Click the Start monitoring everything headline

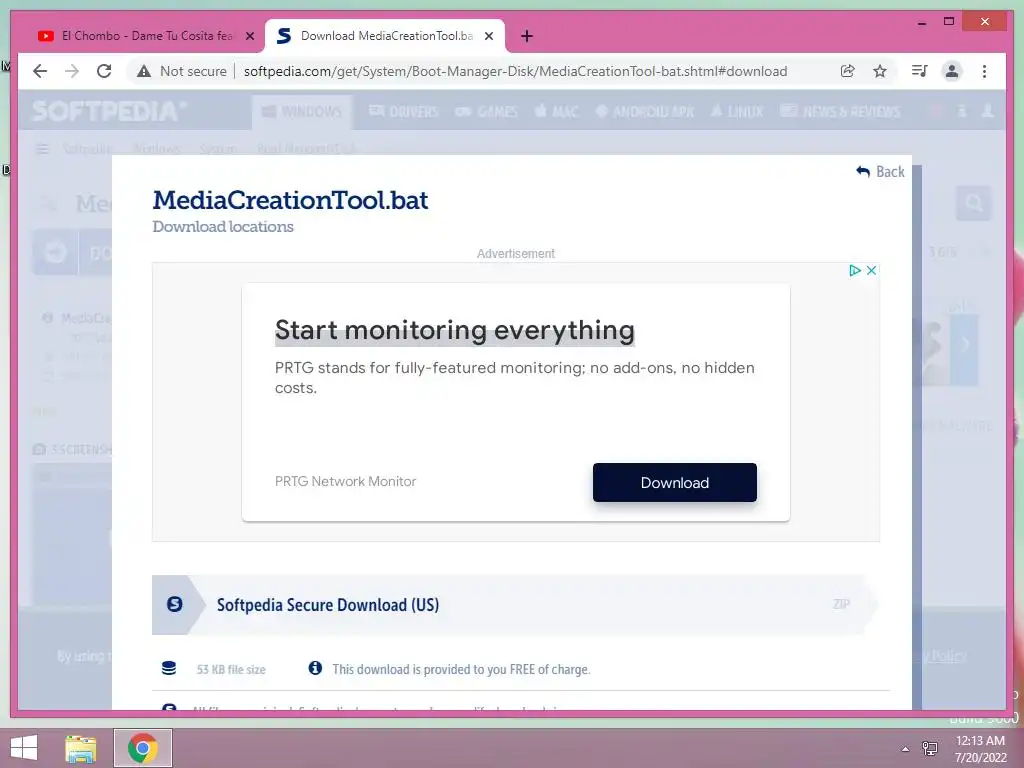[x=455, y=330]
